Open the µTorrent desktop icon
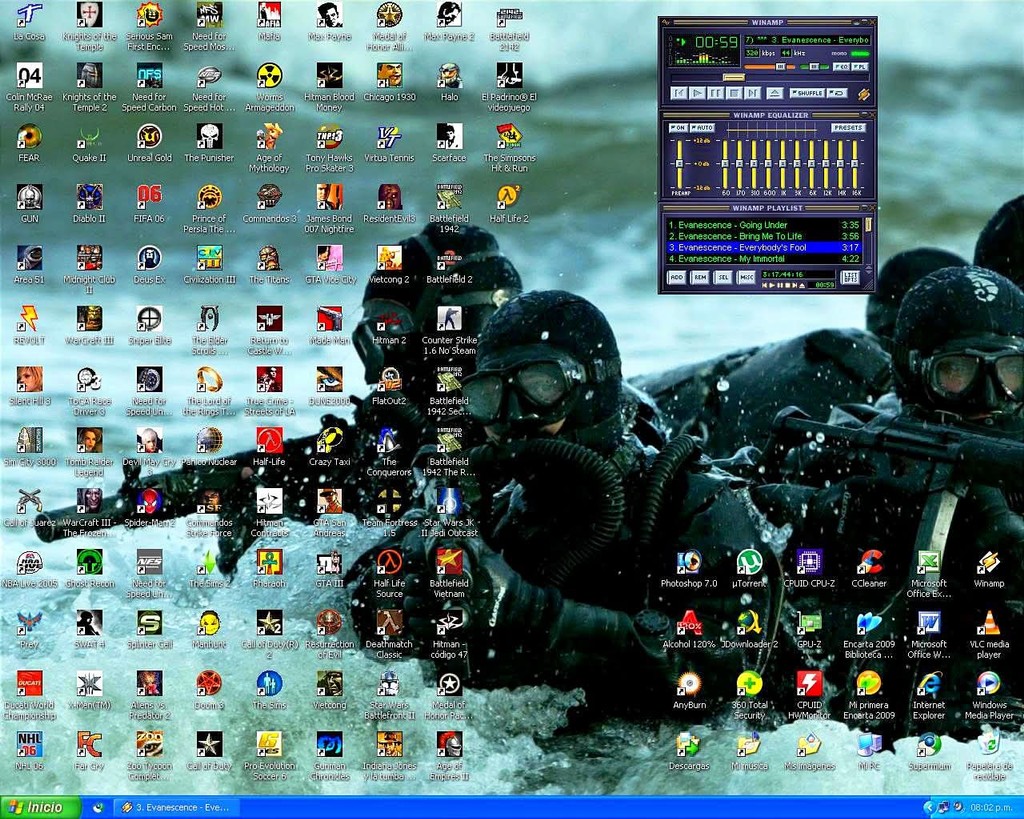 point(748,563)
